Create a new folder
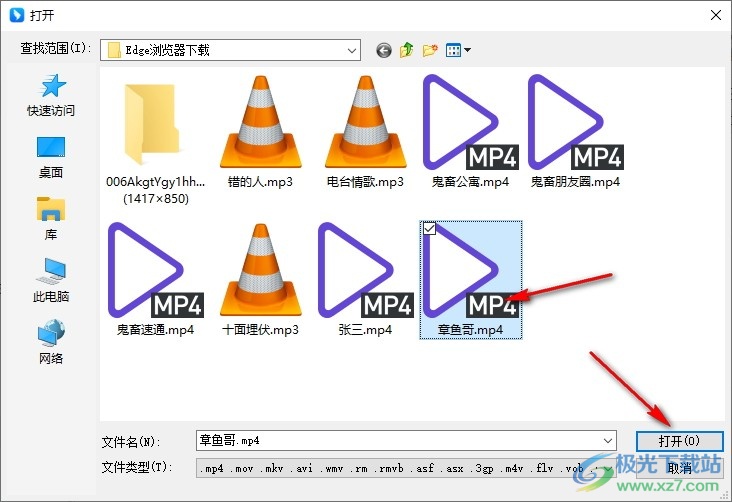The height and width of the screenshot is (502, 732). pos(430,49)
